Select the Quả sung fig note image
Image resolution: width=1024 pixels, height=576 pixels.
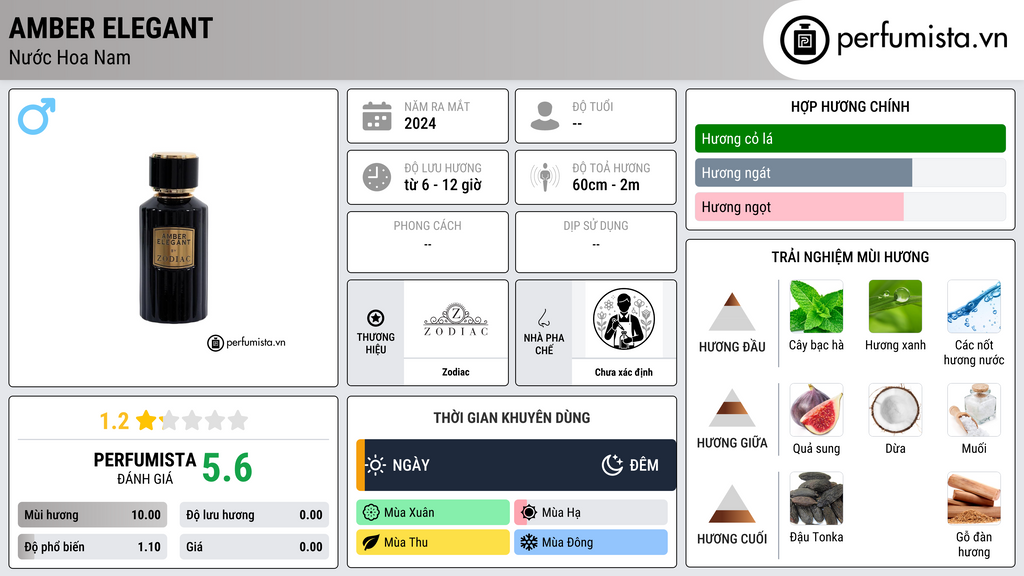tap(816, 410)
